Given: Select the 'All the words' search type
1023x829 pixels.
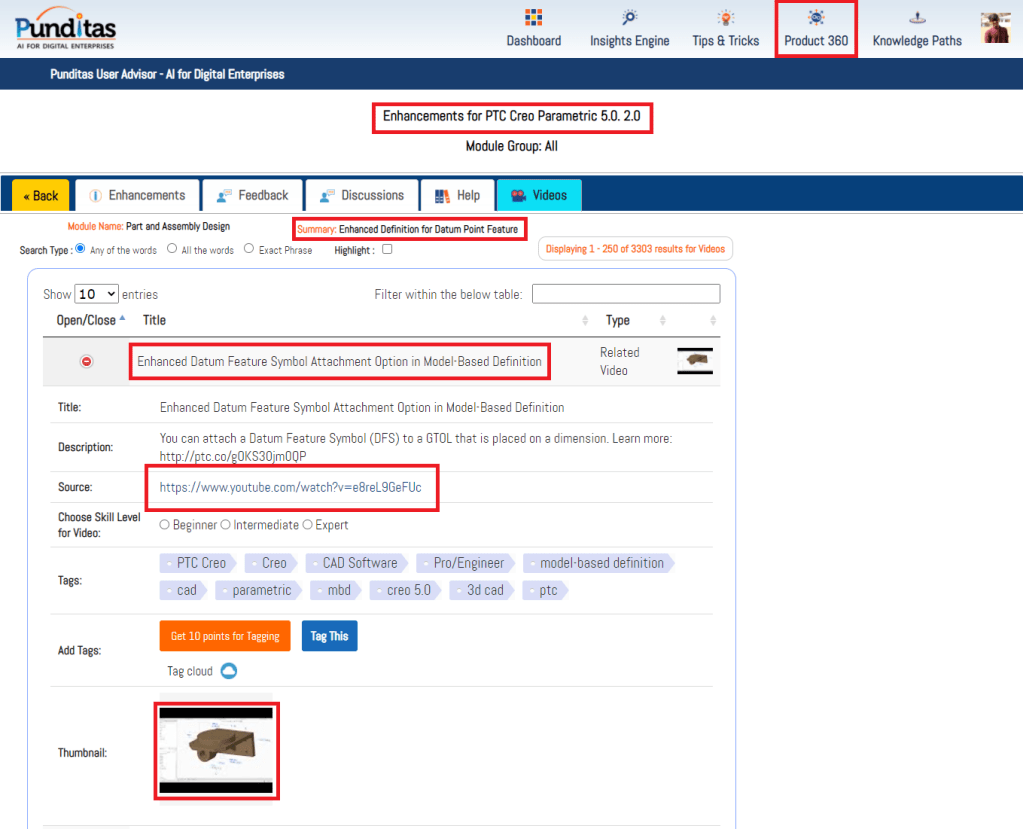Looking at the screenshot, I should pos(172,249).
